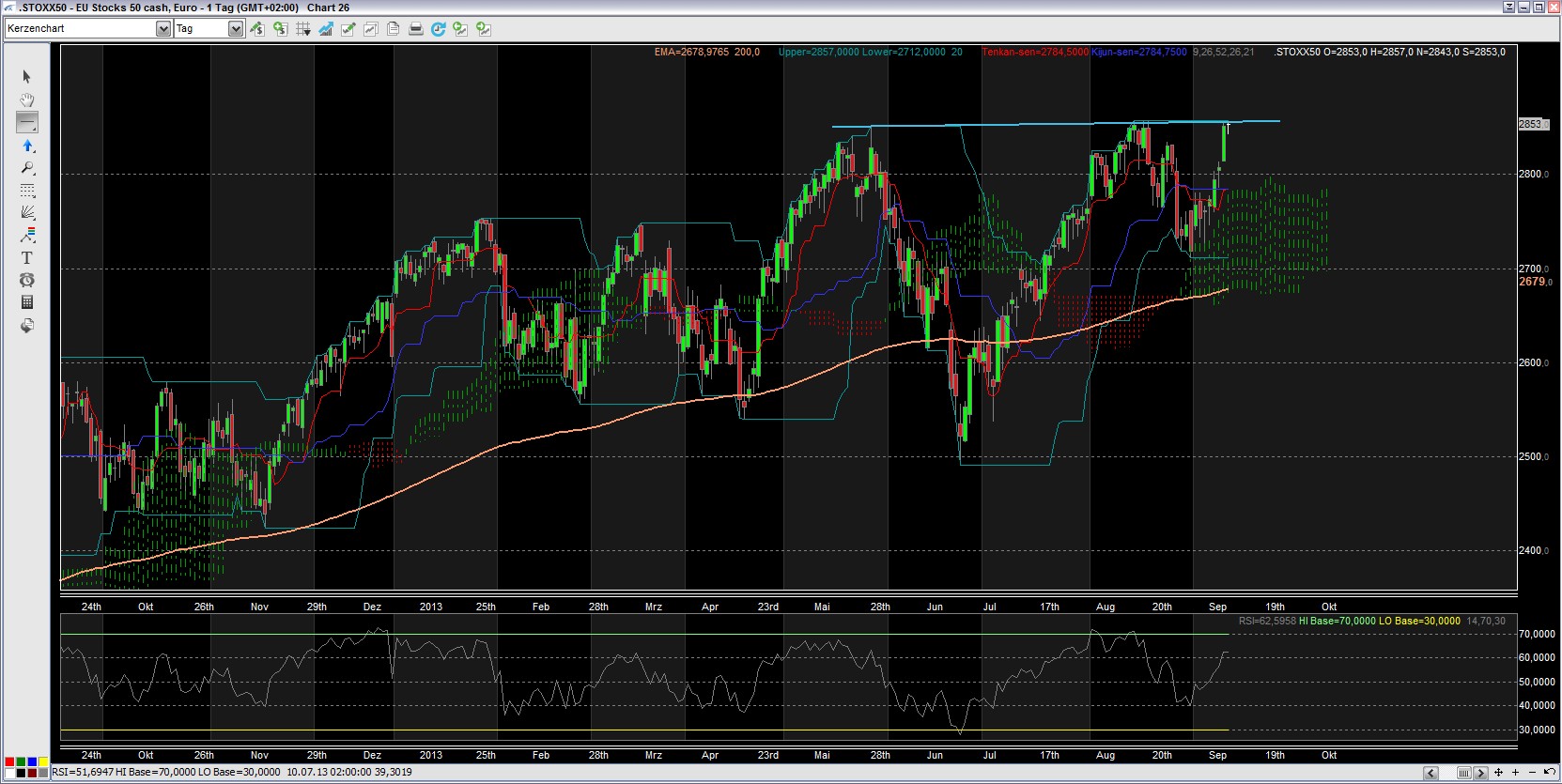The height and width of the screenshot is (784, 1562).
Task: Click the refresh chart clock icon
Action: pos(438,29)
